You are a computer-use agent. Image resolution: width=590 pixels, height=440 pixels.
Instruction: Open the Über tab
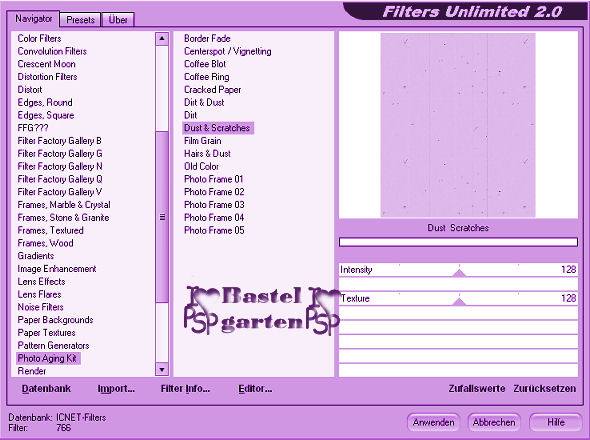118,20
